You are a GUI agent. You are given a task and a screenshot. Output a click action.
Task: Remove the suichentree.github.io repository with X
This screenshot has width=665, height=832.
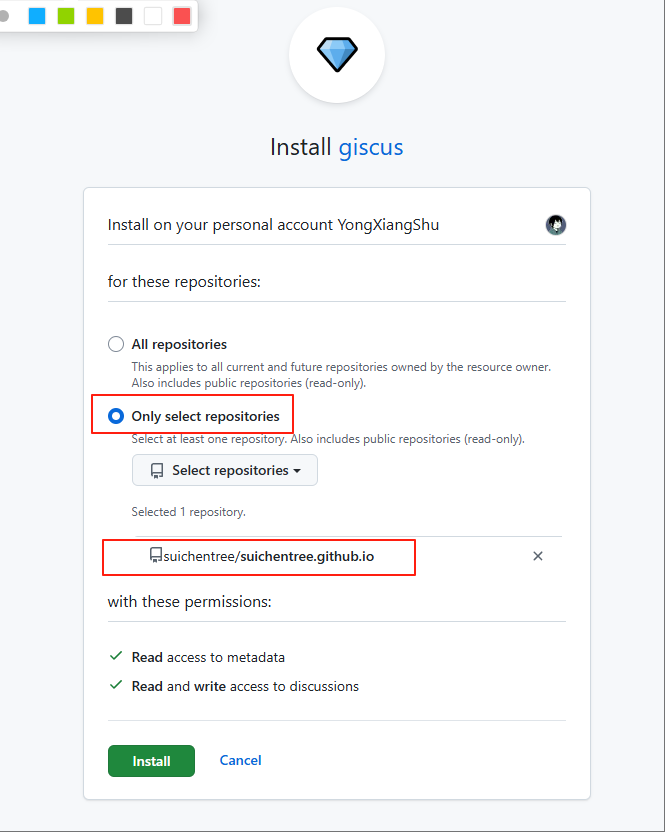pos(538,556)
